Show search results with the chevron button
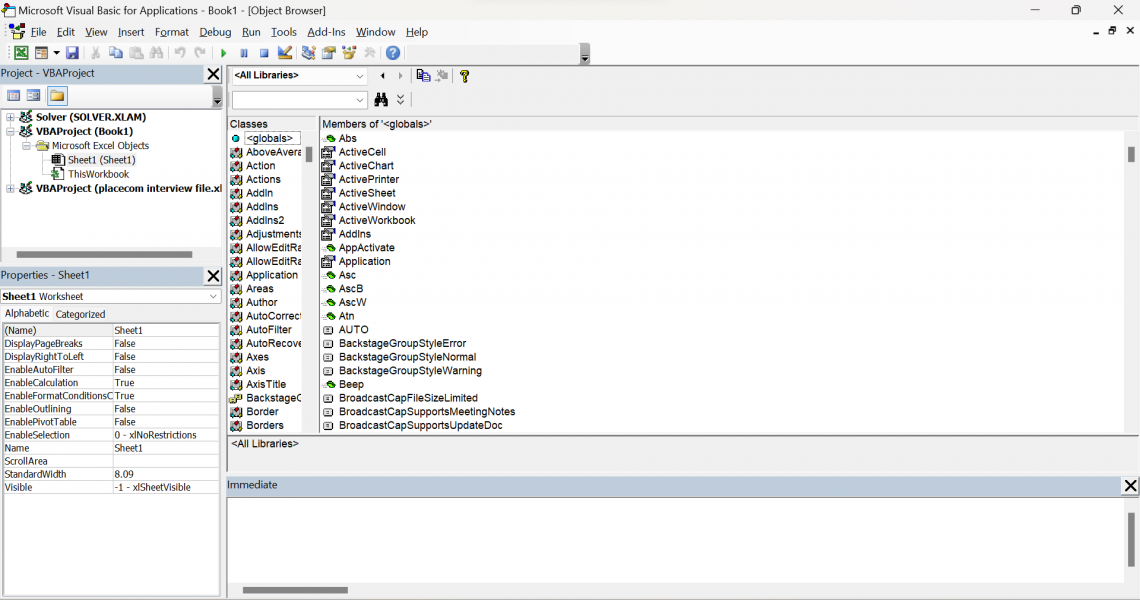Image resolution: width=1140 pixels, height=600 pixels. [x=400, y=99]
